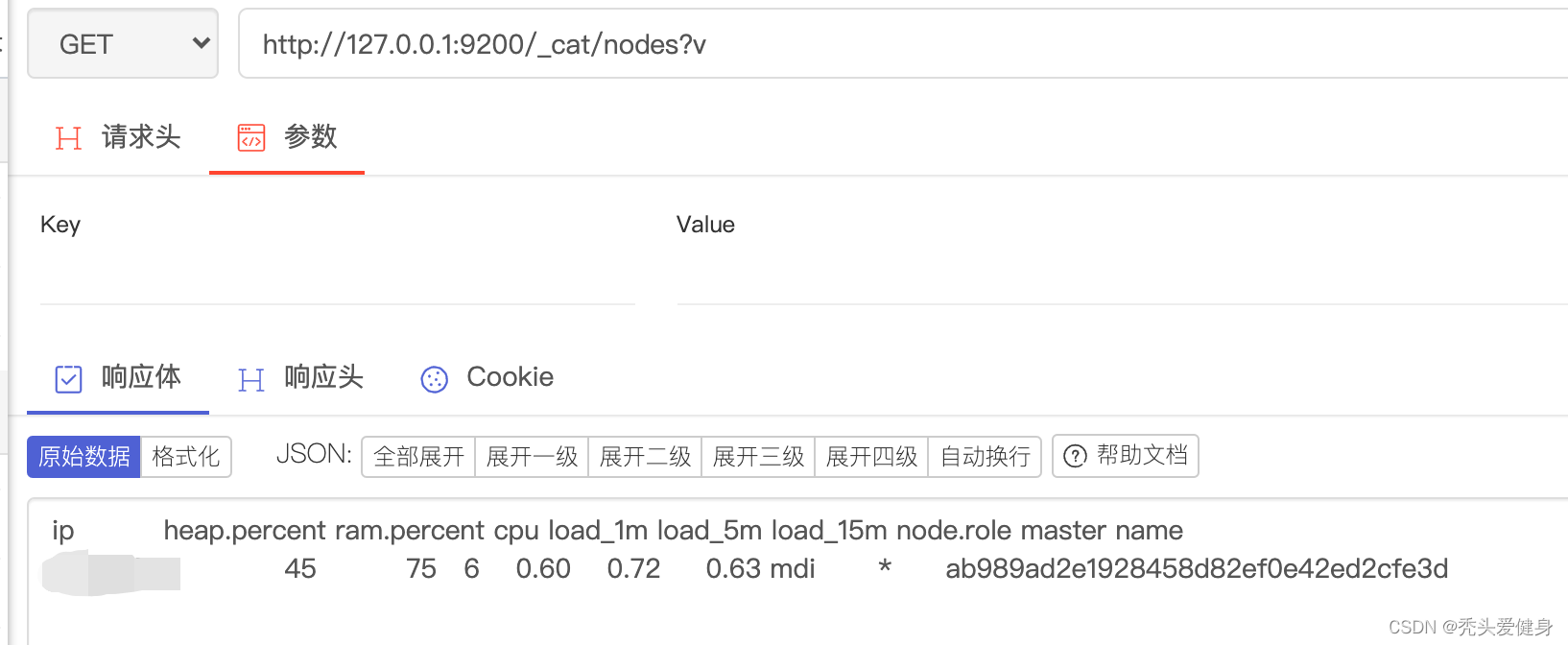This screenshot has height=645, width=1568.
Task: Click the 展开四级 button
Action: 871,456
